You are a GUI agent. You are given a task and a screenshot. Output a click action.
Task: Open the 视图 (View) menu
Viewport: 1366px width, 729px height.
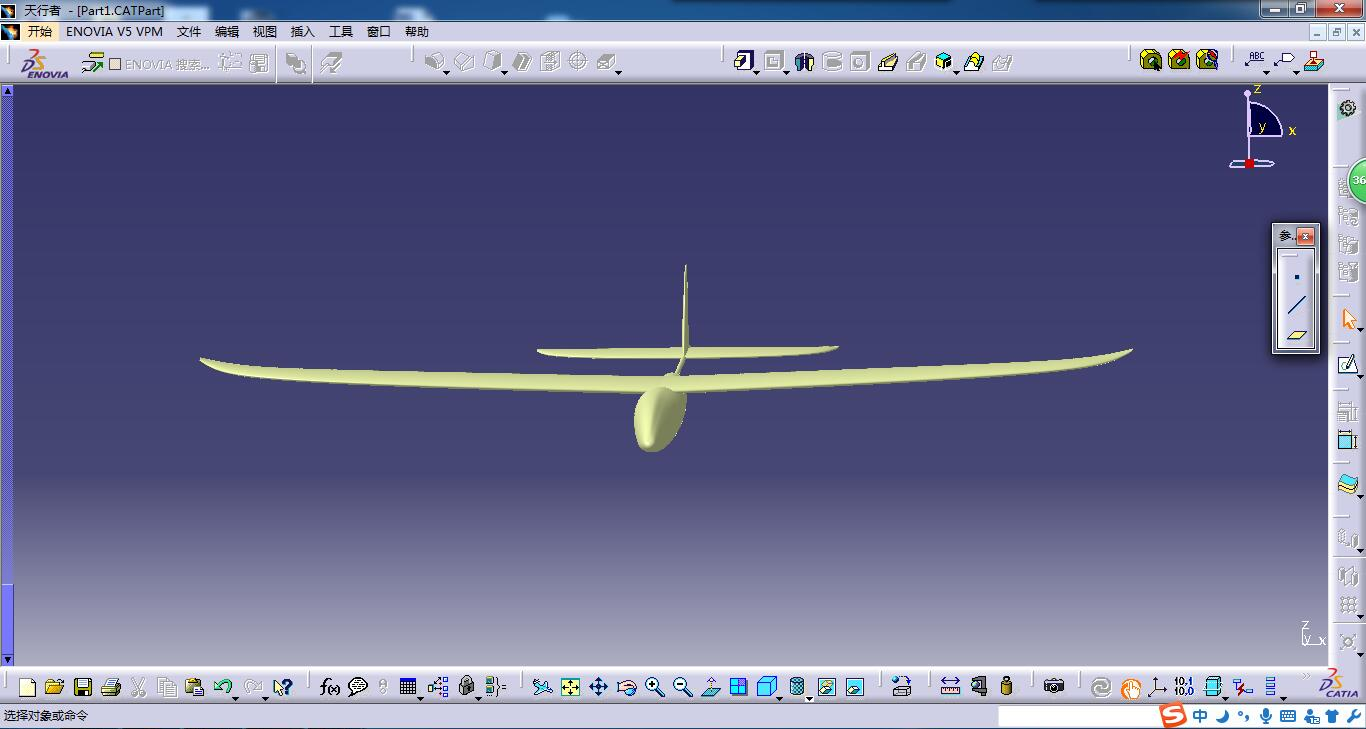265,32
